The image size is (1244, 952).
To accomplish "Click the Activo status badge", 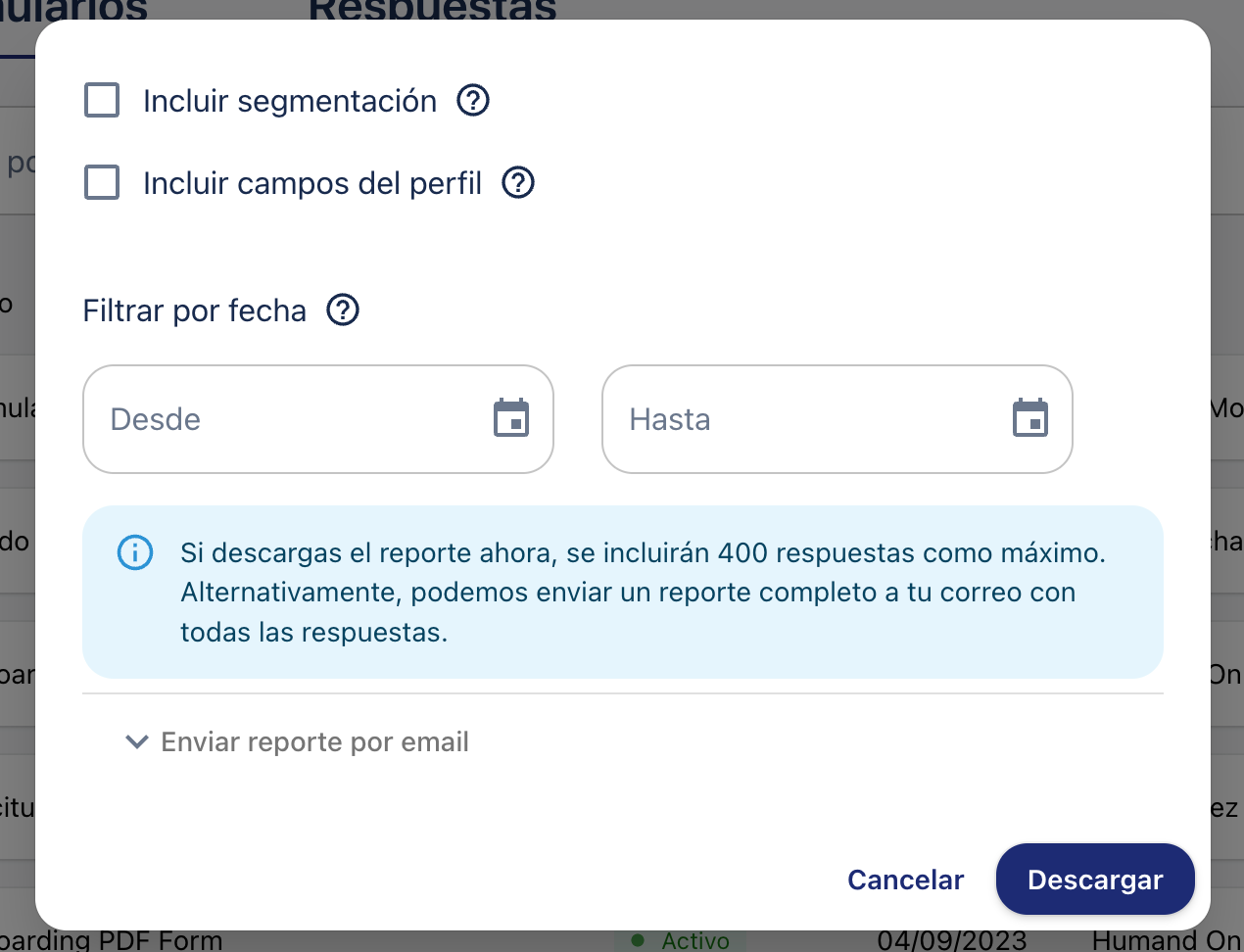I will (x=682, y=941).
